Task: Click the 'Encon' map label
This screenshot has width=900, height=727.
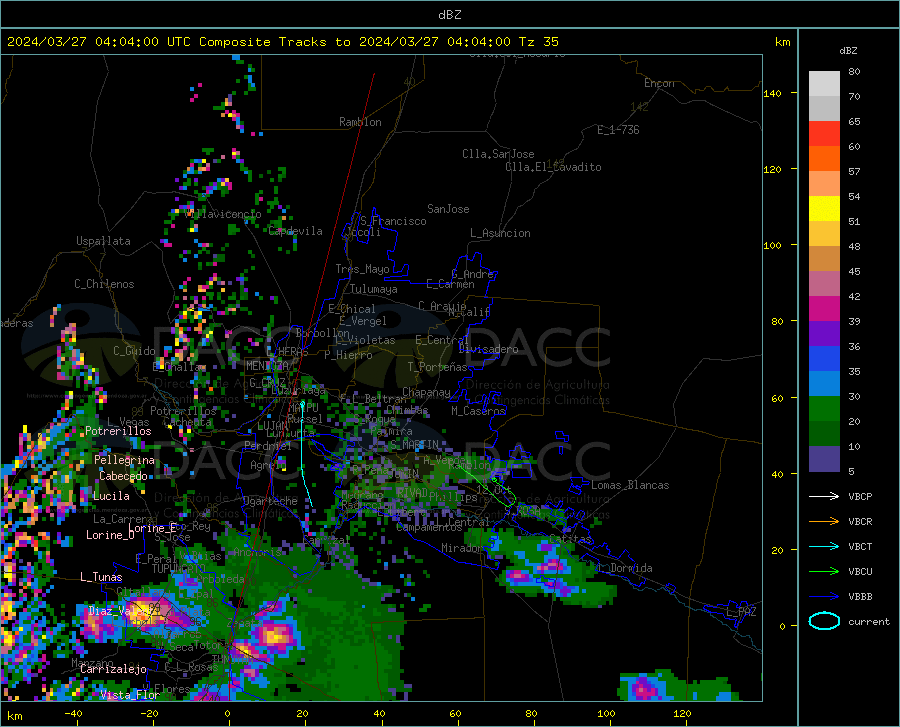Action: click(x=659, y=84)
